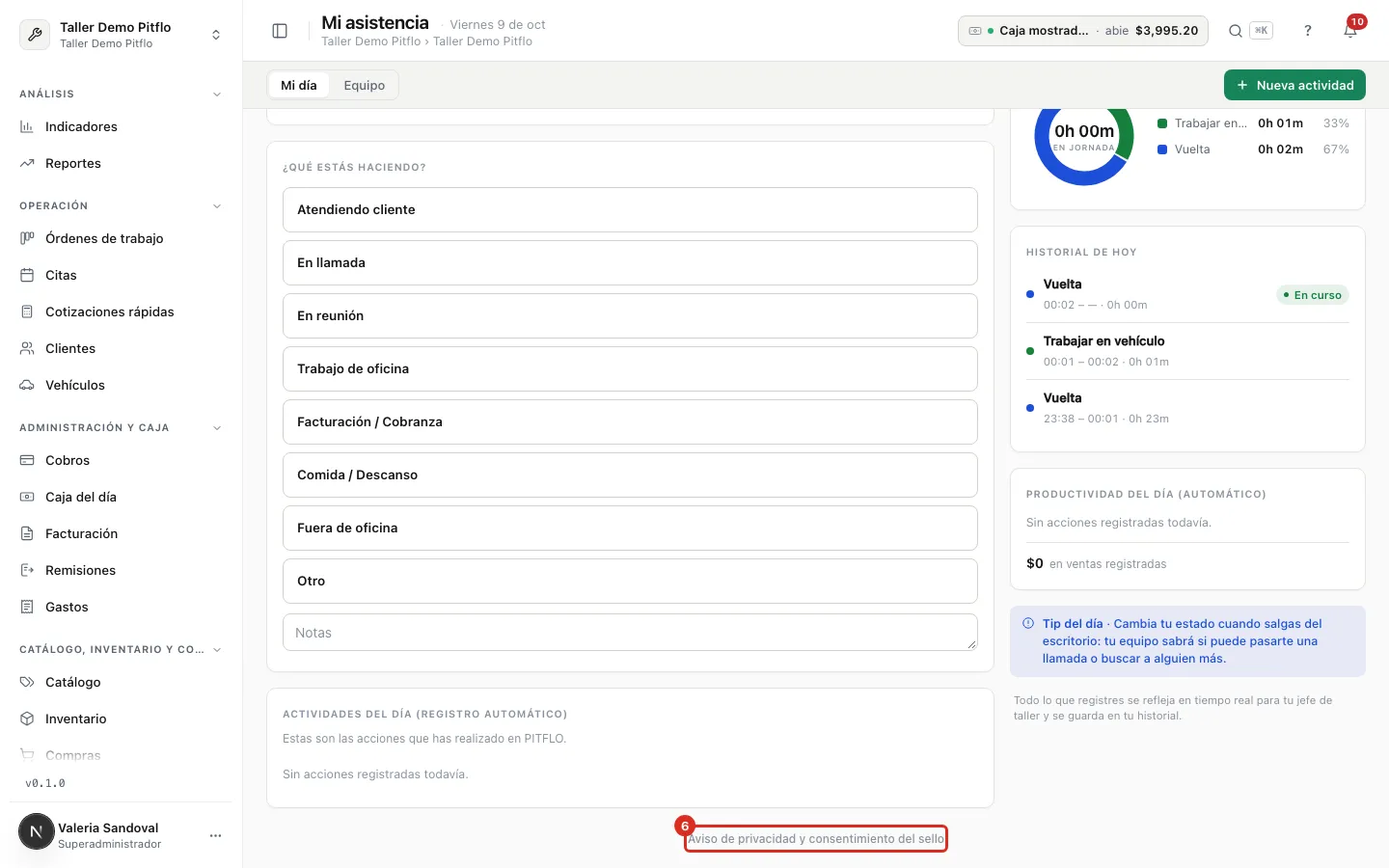Image resolution: width=1389 pixels, height=868 pixels.
Task: Click the Vehículos car icon
Action: (x=27, y=385)
